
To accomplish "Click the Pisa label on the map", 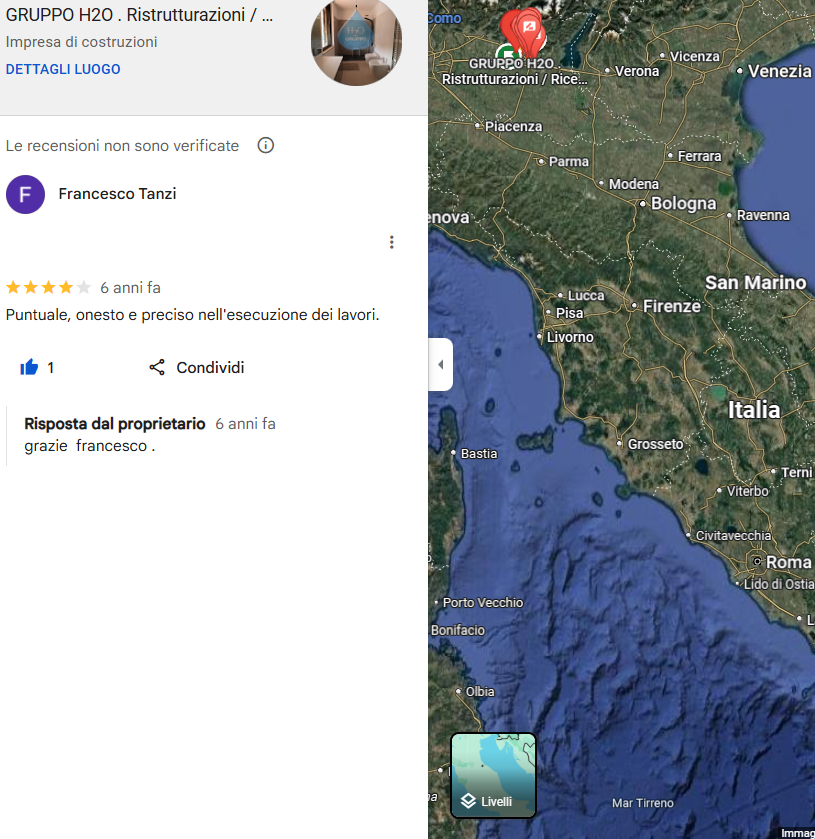I will (569, 313).
